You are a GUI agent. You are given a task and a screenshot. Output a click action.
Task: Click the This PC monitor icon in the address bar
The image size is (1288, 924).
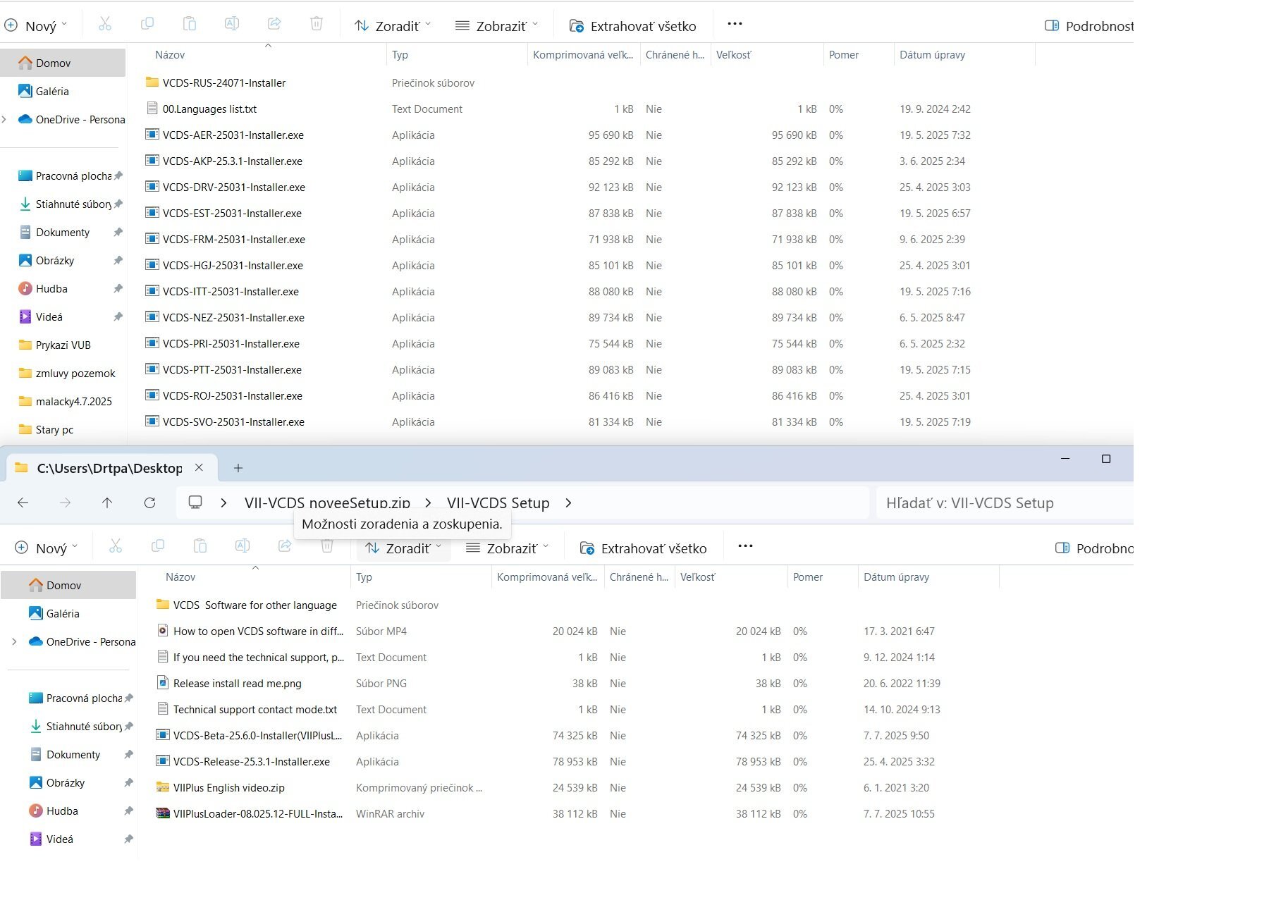click(195, 503)
